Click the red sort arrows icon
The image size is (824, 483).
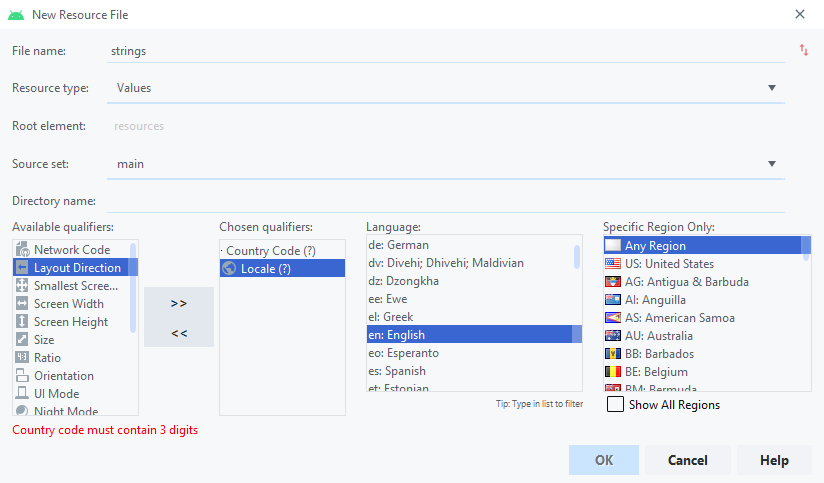(x=804, y=50)
